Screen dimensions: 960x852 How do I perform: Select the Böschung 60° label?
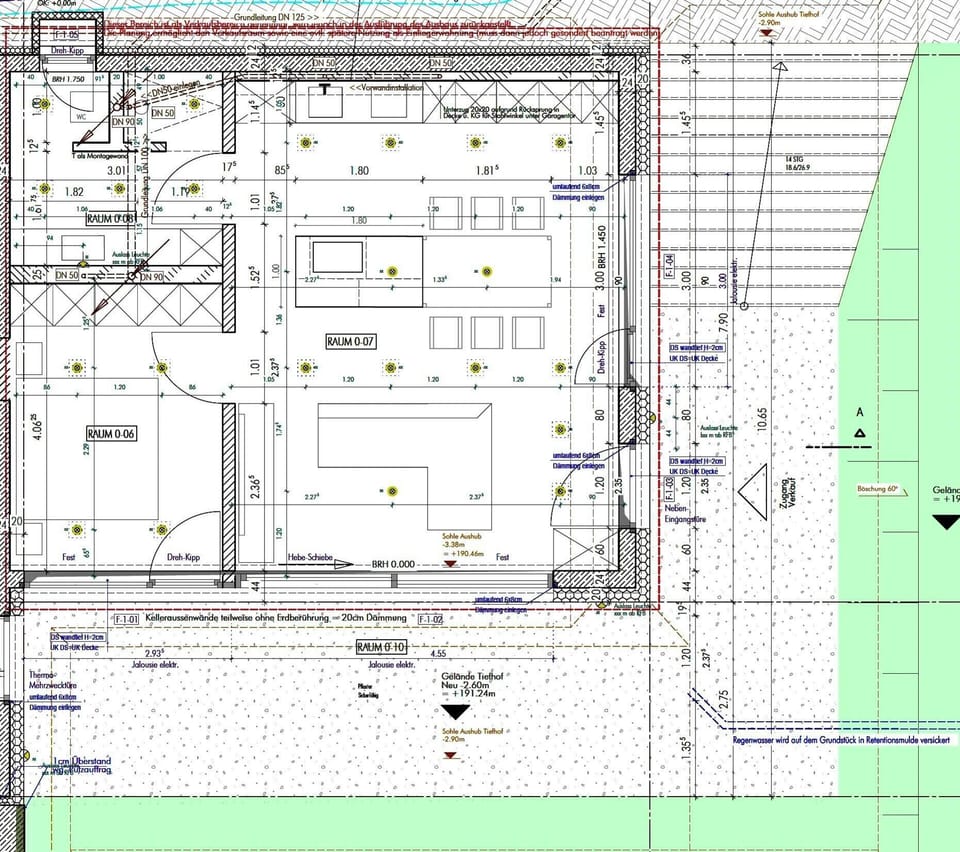[877, 489]
